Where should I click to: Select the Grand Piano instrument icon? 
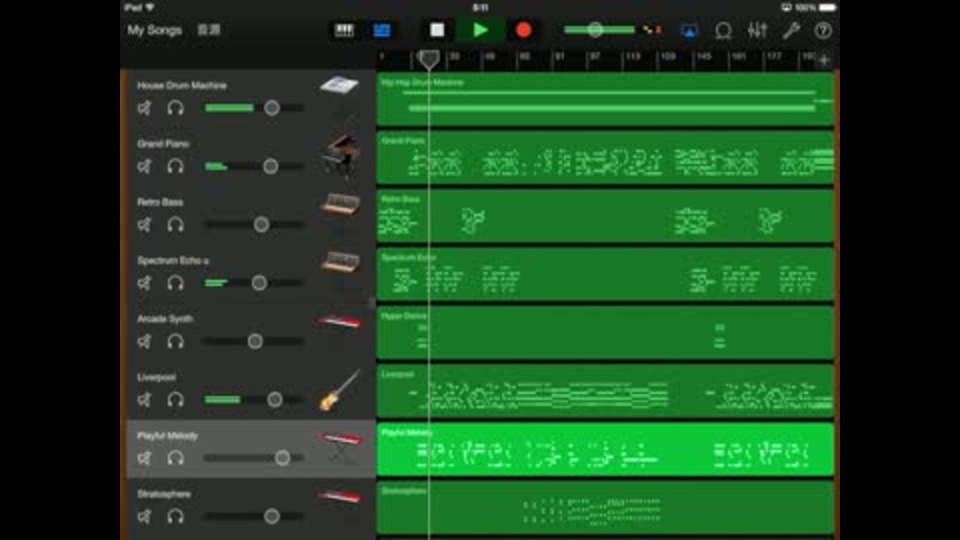341,155
